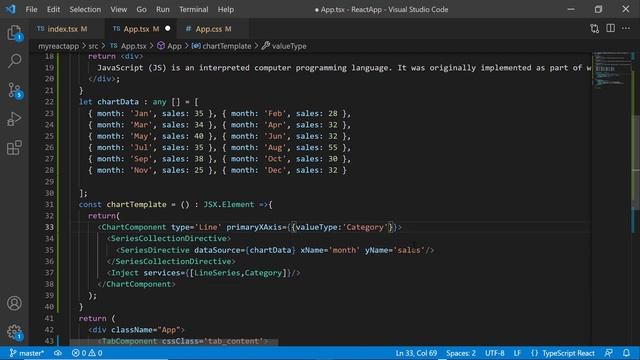This screenshot has width=640, height=360.
Task: Click the ChartComponent opening tag
Action: tap(134, 227)
